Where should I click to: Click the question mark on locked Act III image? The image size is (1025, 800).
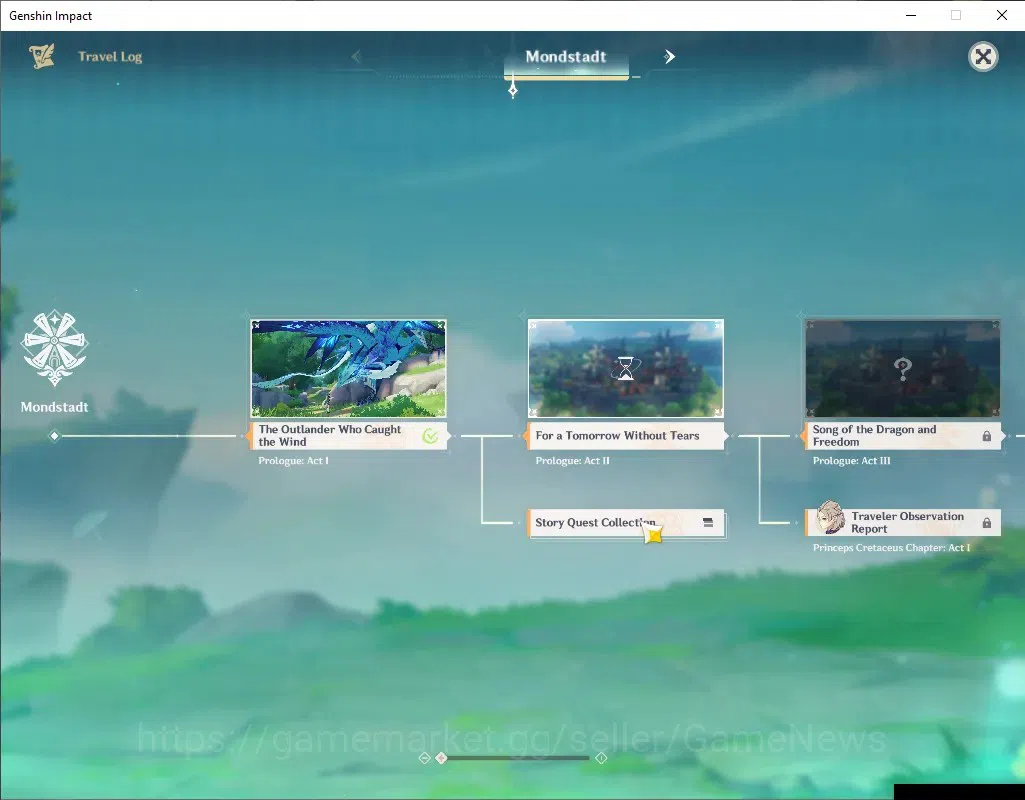903,369
